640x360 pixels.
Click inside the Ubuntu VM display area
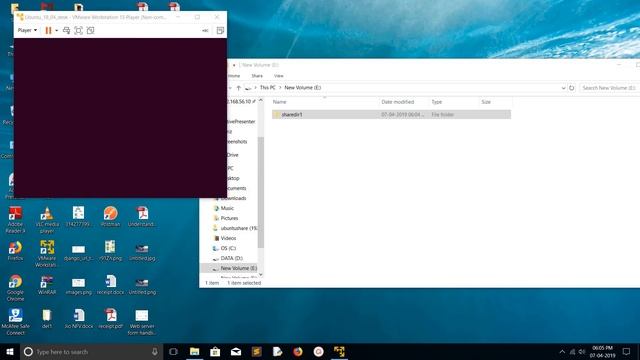pyautogui.click(x=120, y=118)
